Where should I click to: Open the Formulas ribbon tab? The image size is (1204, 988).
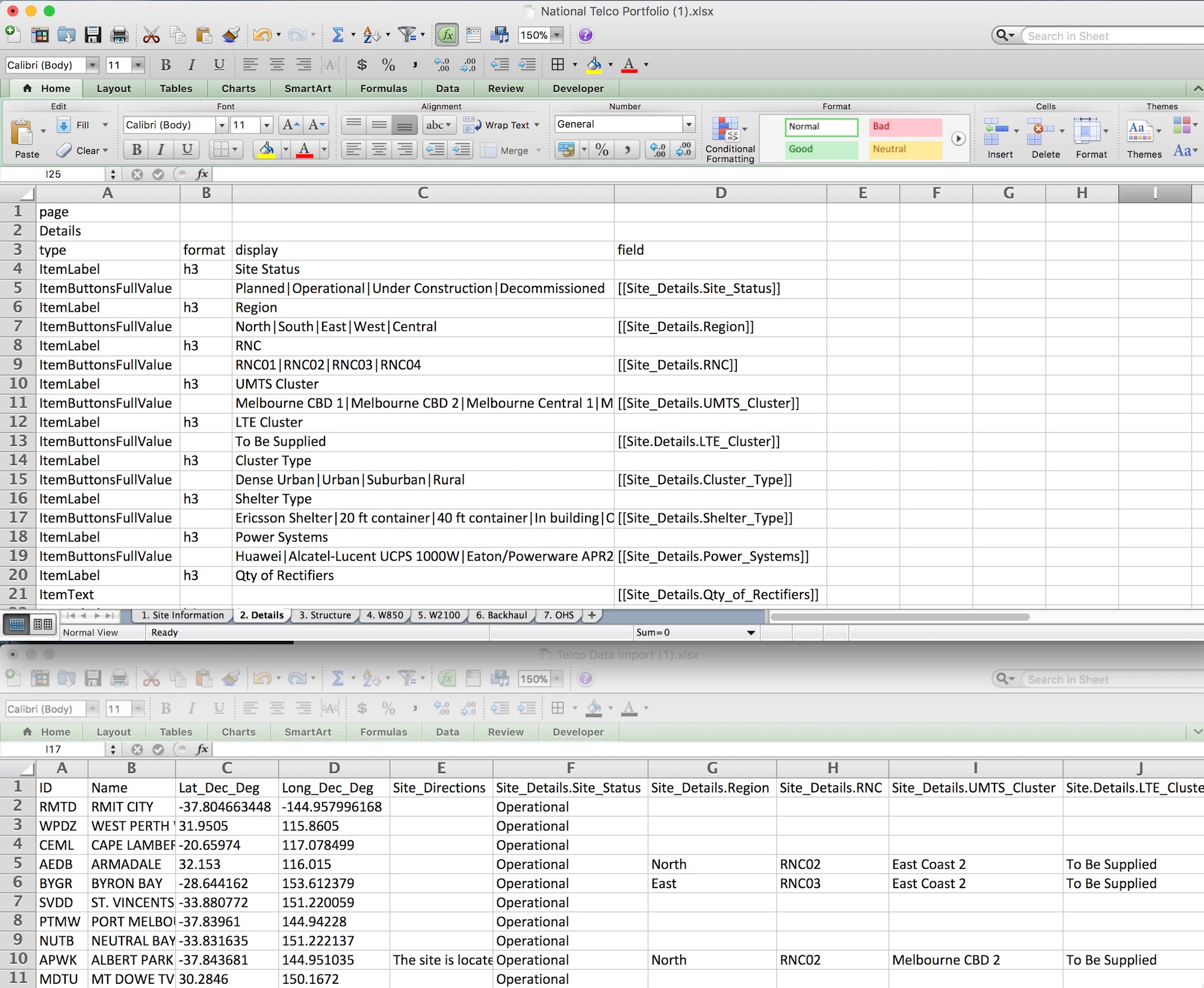pyautogui.click(x=383, y=88)
